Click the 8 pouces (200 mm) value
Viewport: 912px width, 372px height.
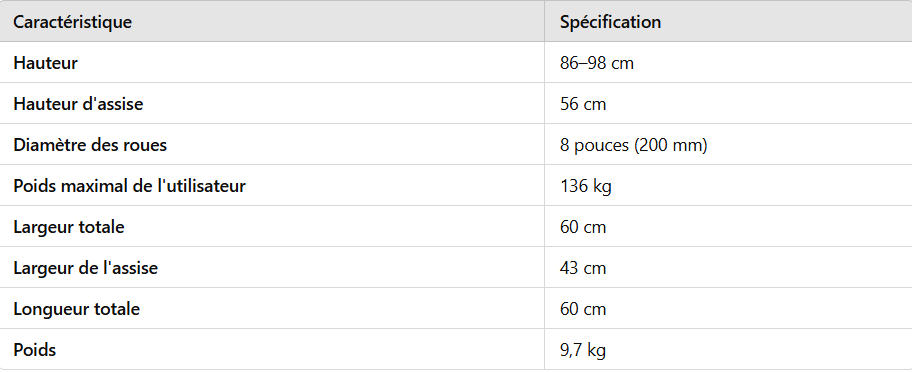coord(633,145)
